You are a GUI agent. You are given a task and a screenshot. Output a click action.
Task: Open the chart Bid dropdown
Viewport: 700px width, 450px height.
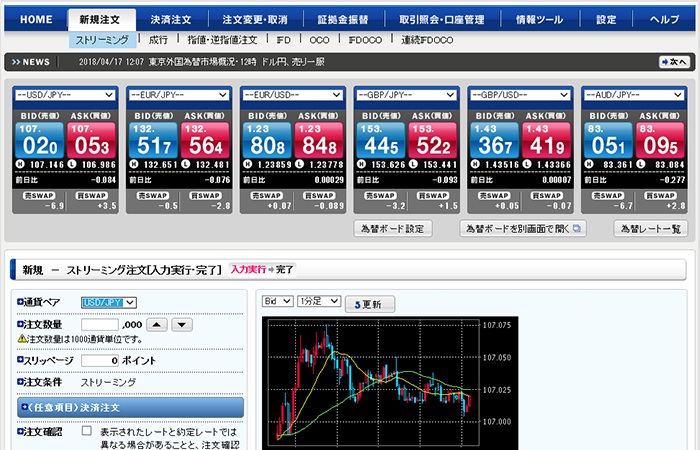pos(277,301)
